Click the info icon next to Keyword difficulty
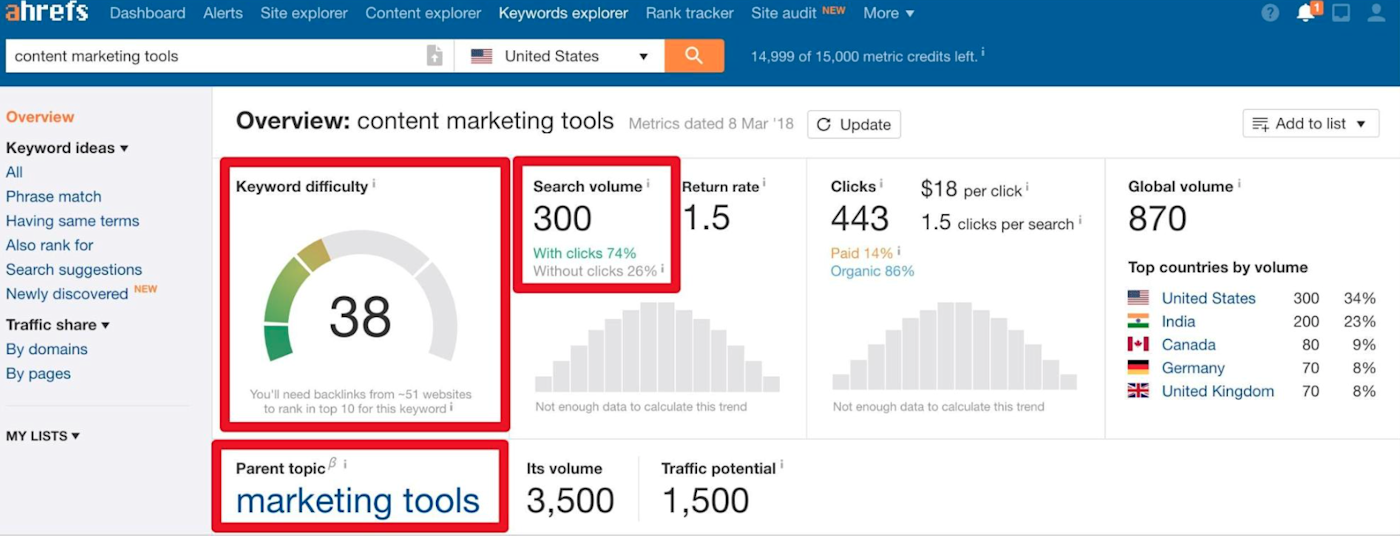The width and height of the screenshot is (1400, 536). [x=374, y=184]
